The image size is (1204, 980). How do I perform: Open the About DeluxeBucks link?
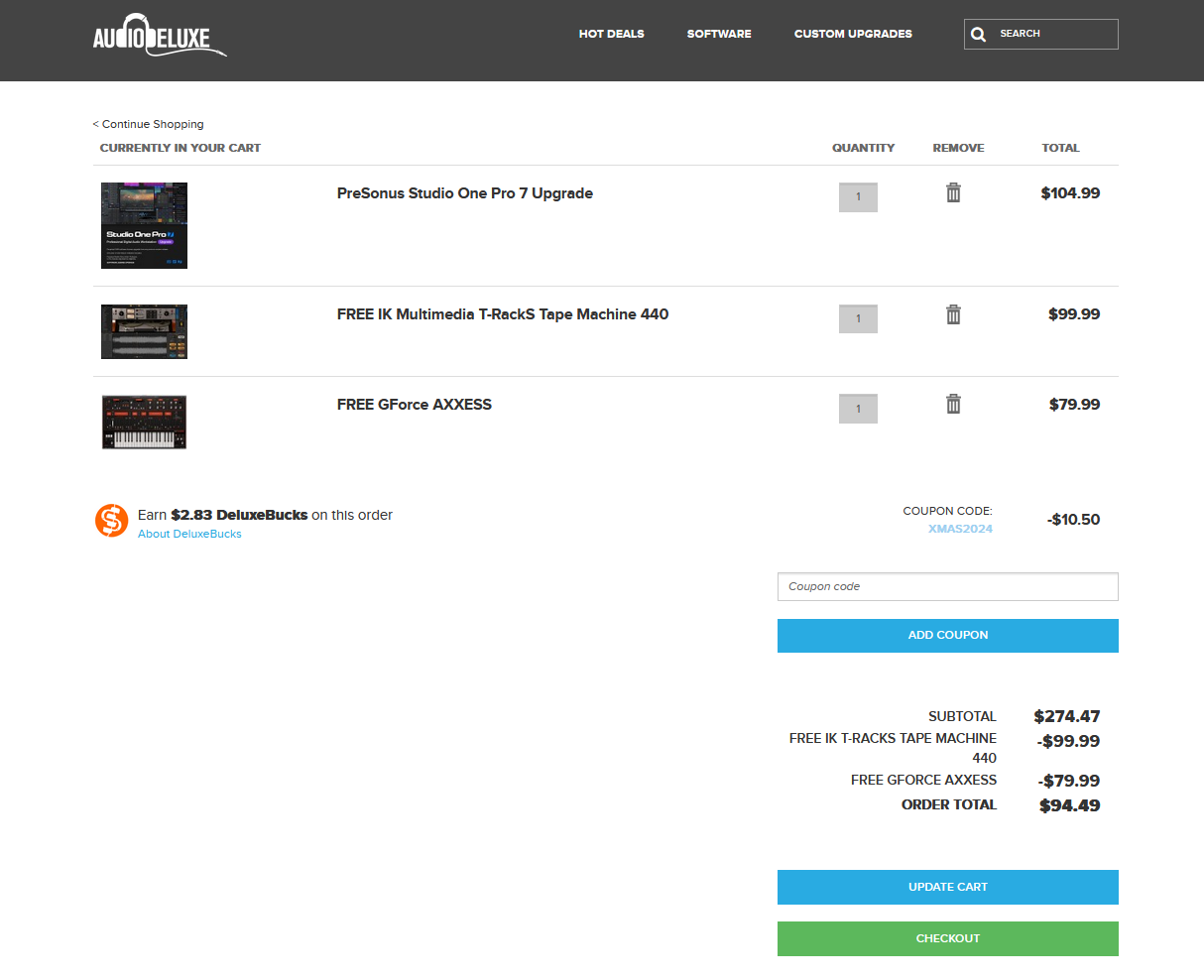point(189,534)
